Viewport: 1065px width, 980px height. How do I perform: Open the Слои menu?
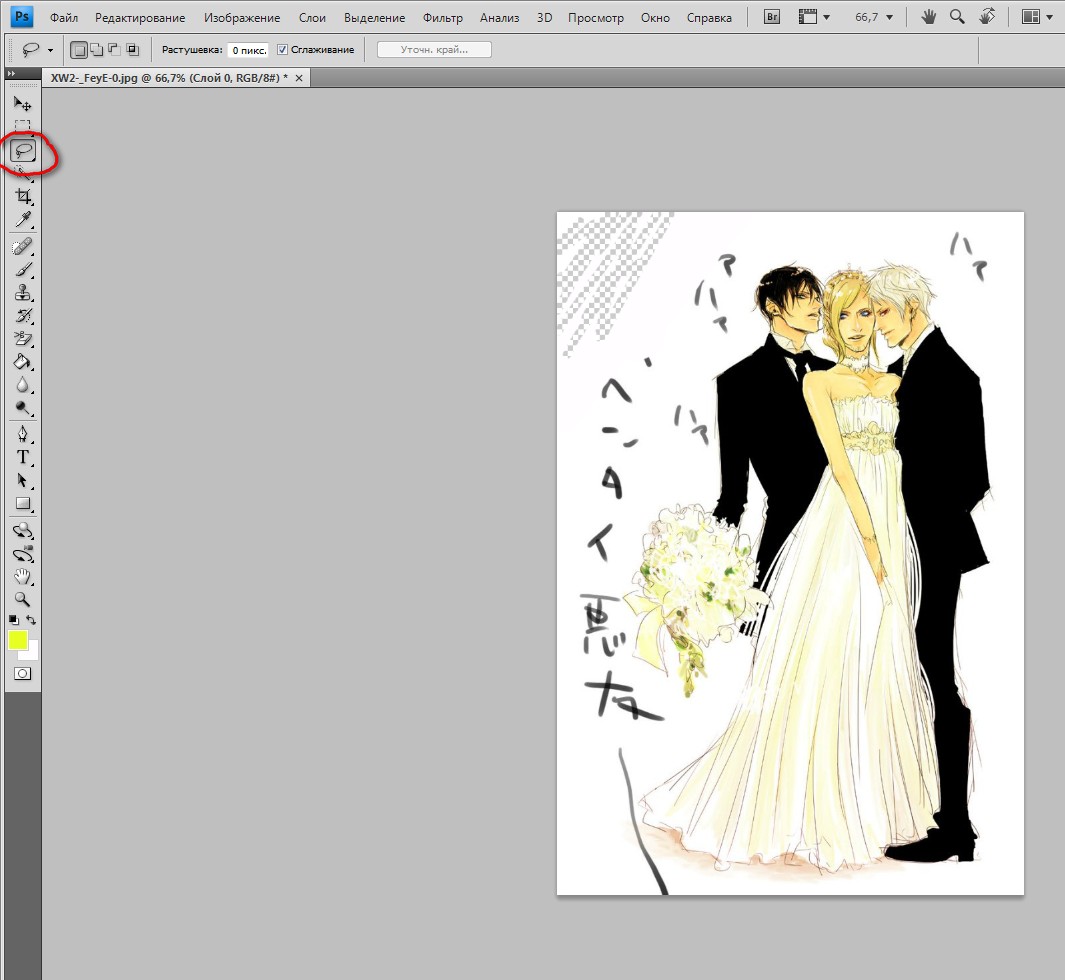pyautogui.click(x=312, y=18)
